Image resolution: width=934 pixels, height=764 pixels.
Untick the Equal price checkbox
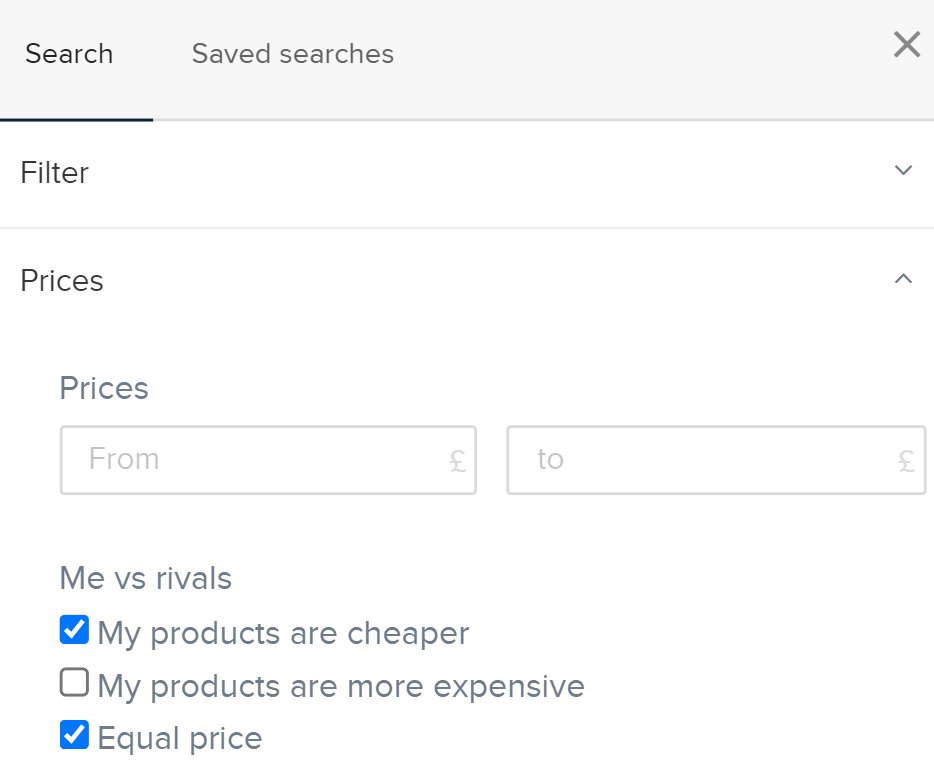tap(74, 735)
